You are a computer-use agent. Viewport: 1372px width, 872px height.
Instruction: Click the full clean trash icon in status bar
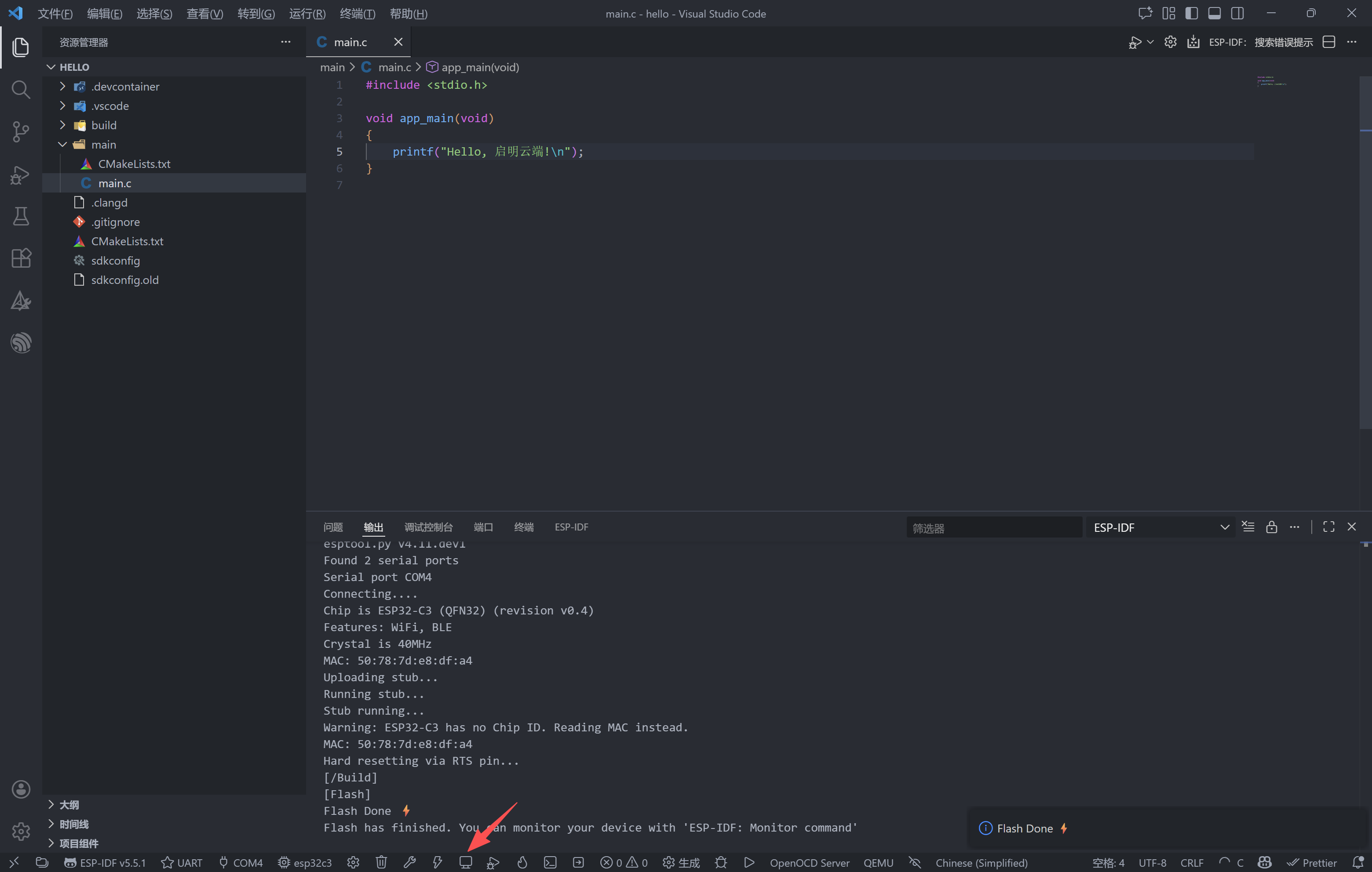tap(381, 862)
